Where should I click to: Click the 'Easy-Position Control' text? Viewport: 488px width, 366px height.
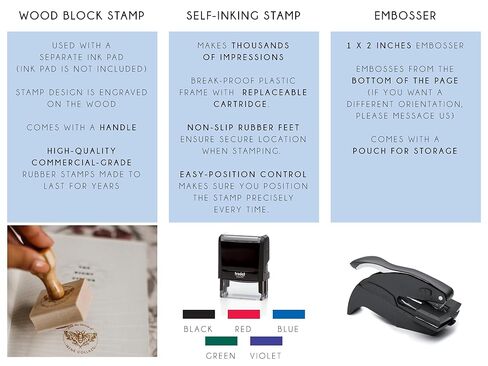coord(243,174)
